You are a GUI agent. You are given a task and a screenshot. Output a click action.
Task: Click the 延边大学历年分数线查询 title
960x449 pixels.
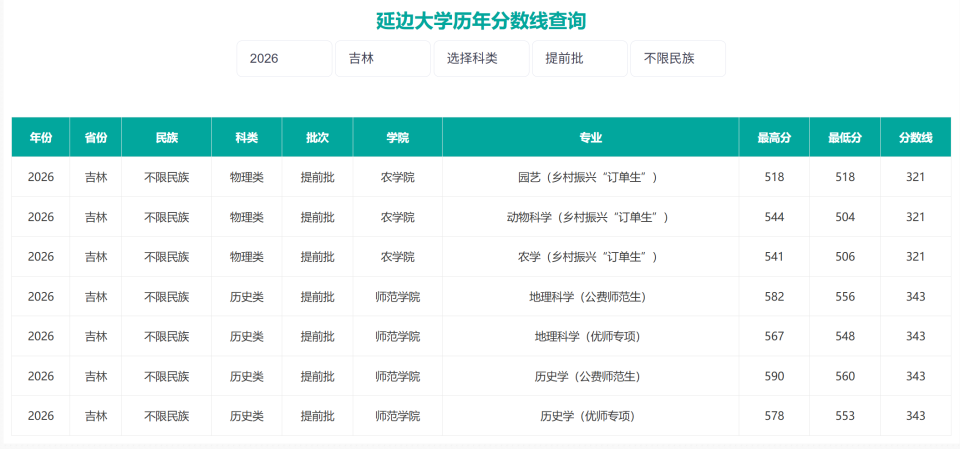pyautogui.click(x=481, y=21)
